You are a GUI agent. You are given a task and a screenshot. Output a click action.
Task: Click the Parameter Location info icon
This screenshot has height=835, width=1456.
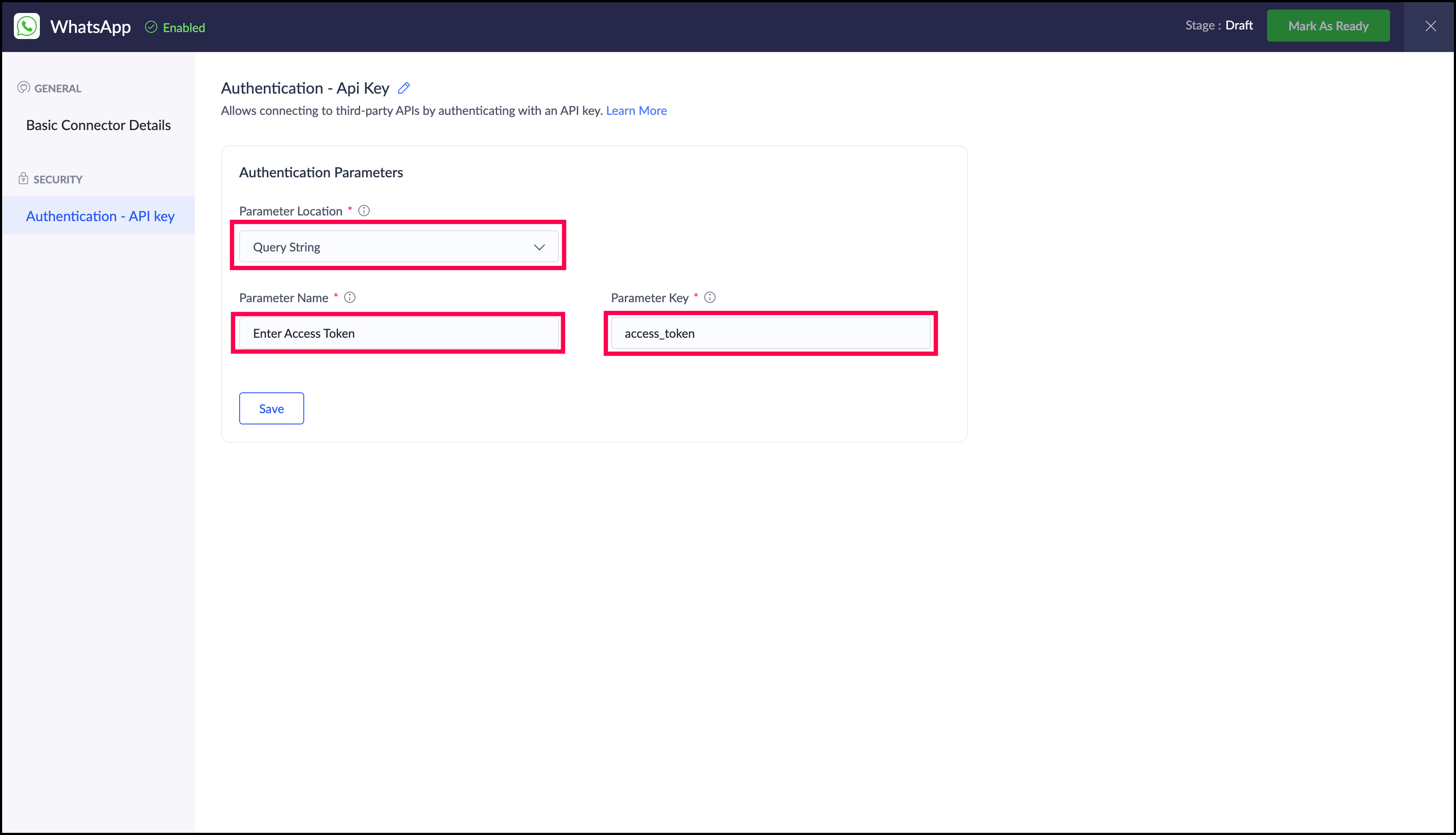click(x=364, y=210)
